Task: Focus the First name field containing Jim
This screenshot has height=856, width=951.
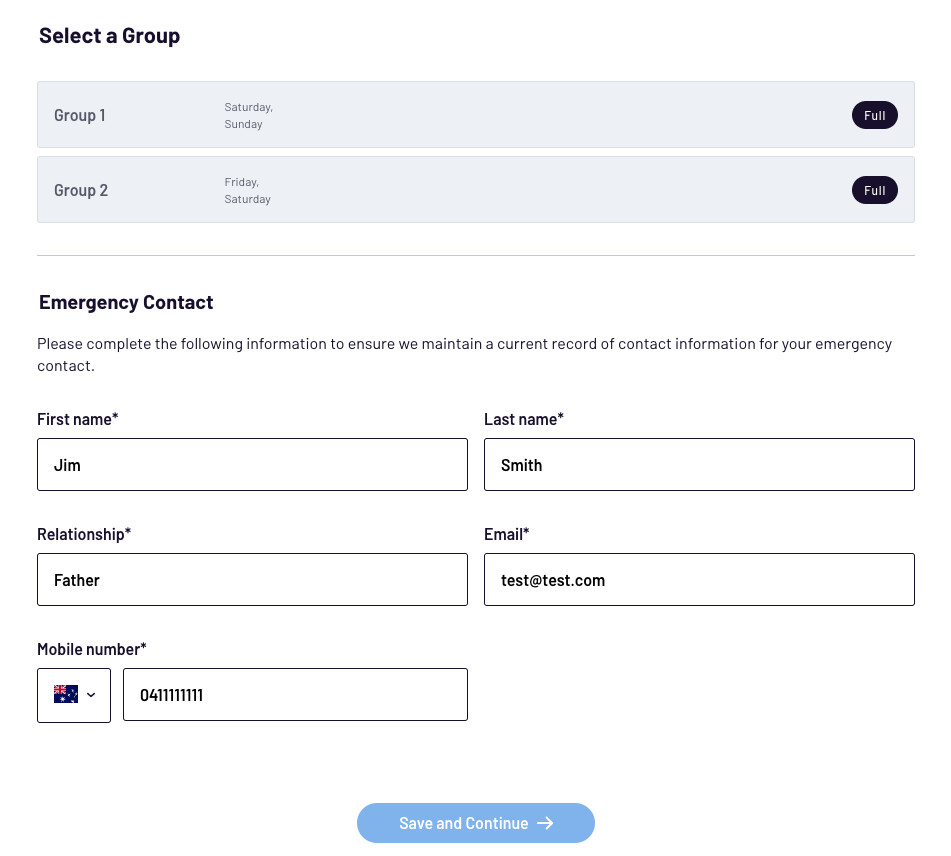Action: click(252, 465)
